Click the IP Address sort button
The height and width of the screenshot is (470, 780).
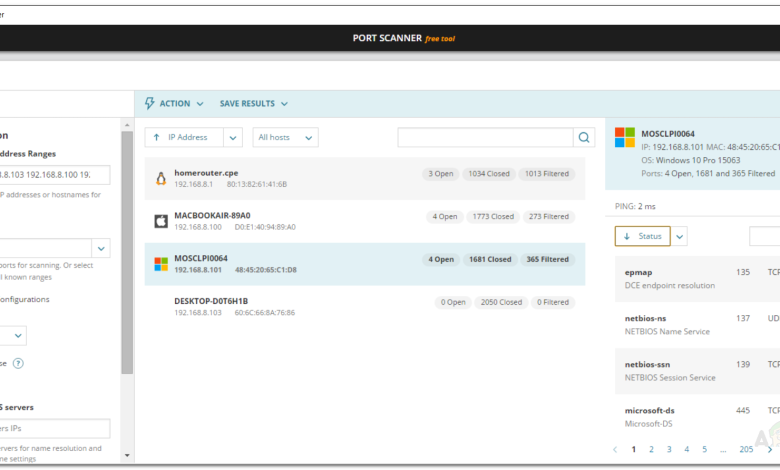(184, 137)
